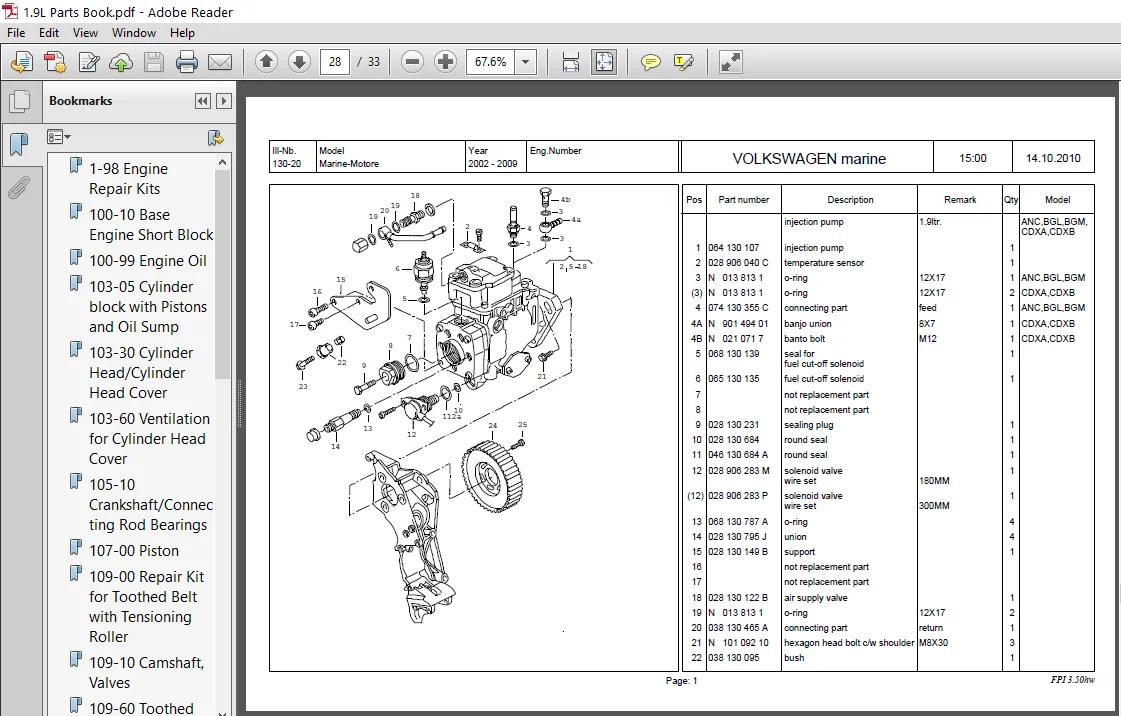Open the Attachments paperclip panel icon
Image resolution: width=1121 pixels, height=716 pixels.
coord(19,188)
